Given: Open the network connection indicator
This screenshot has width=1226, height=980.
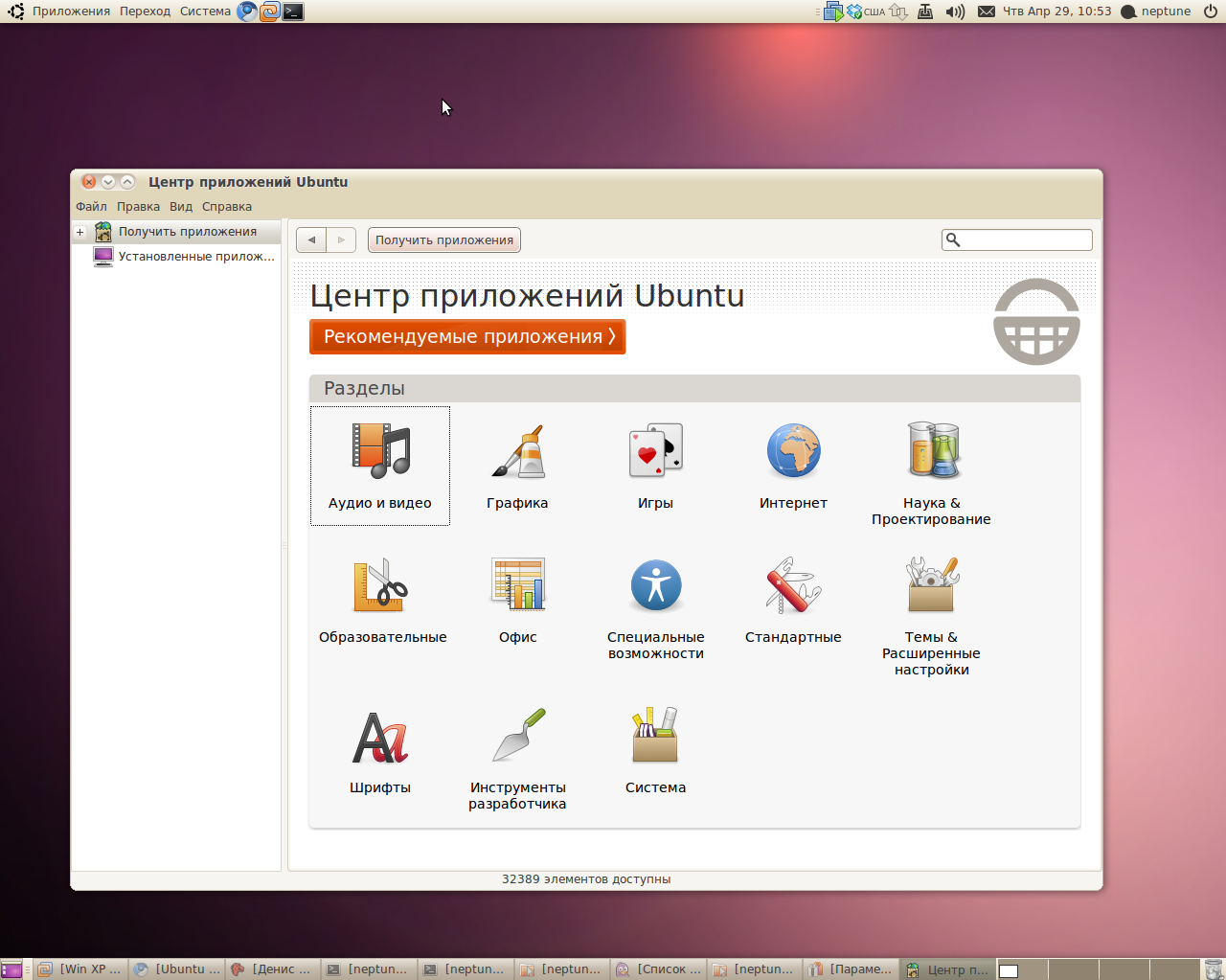Looking at the screenshot, I should point(898,11).
